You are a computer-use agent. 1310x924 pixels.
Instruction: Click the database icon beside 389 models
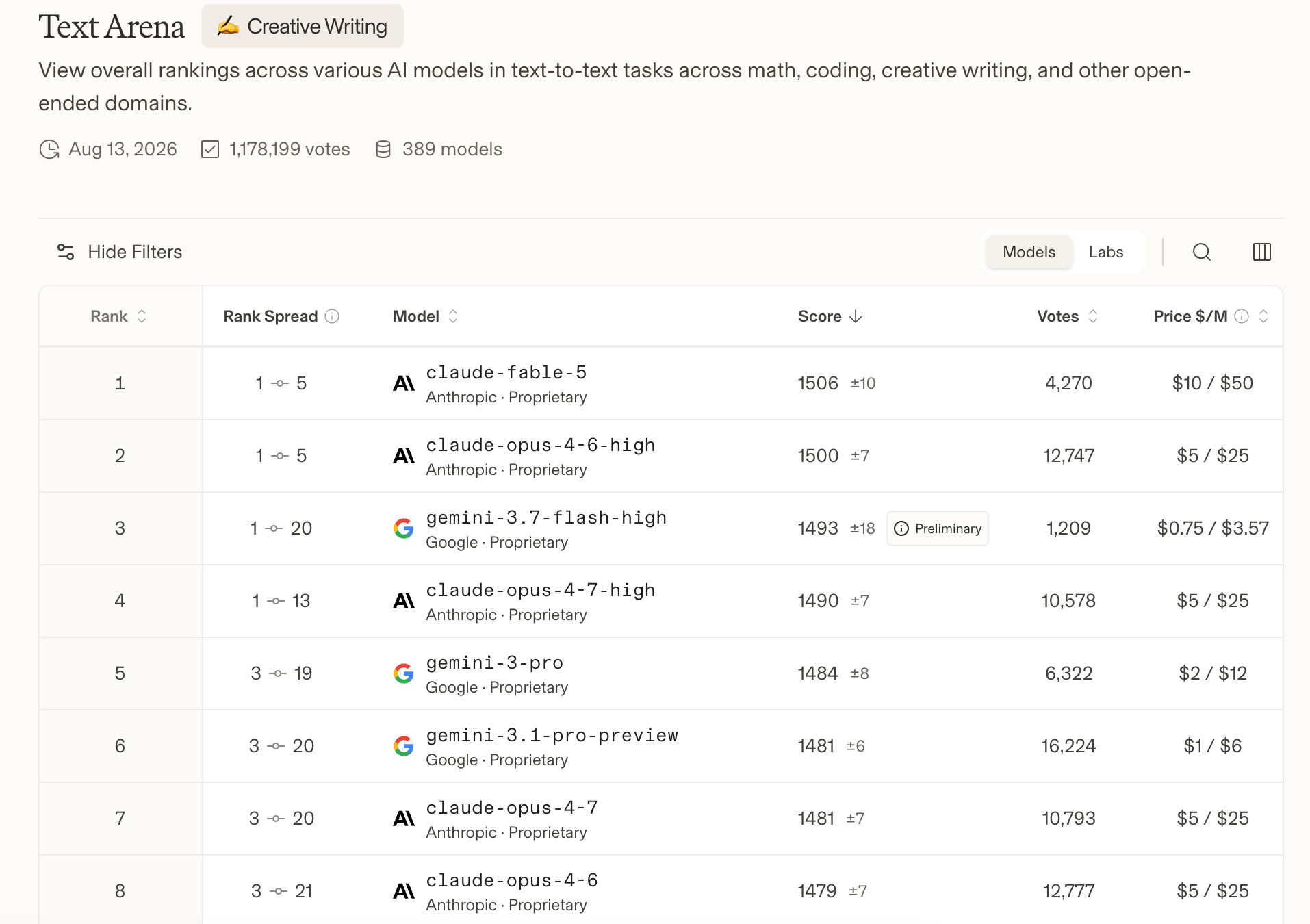click(383, 149)
